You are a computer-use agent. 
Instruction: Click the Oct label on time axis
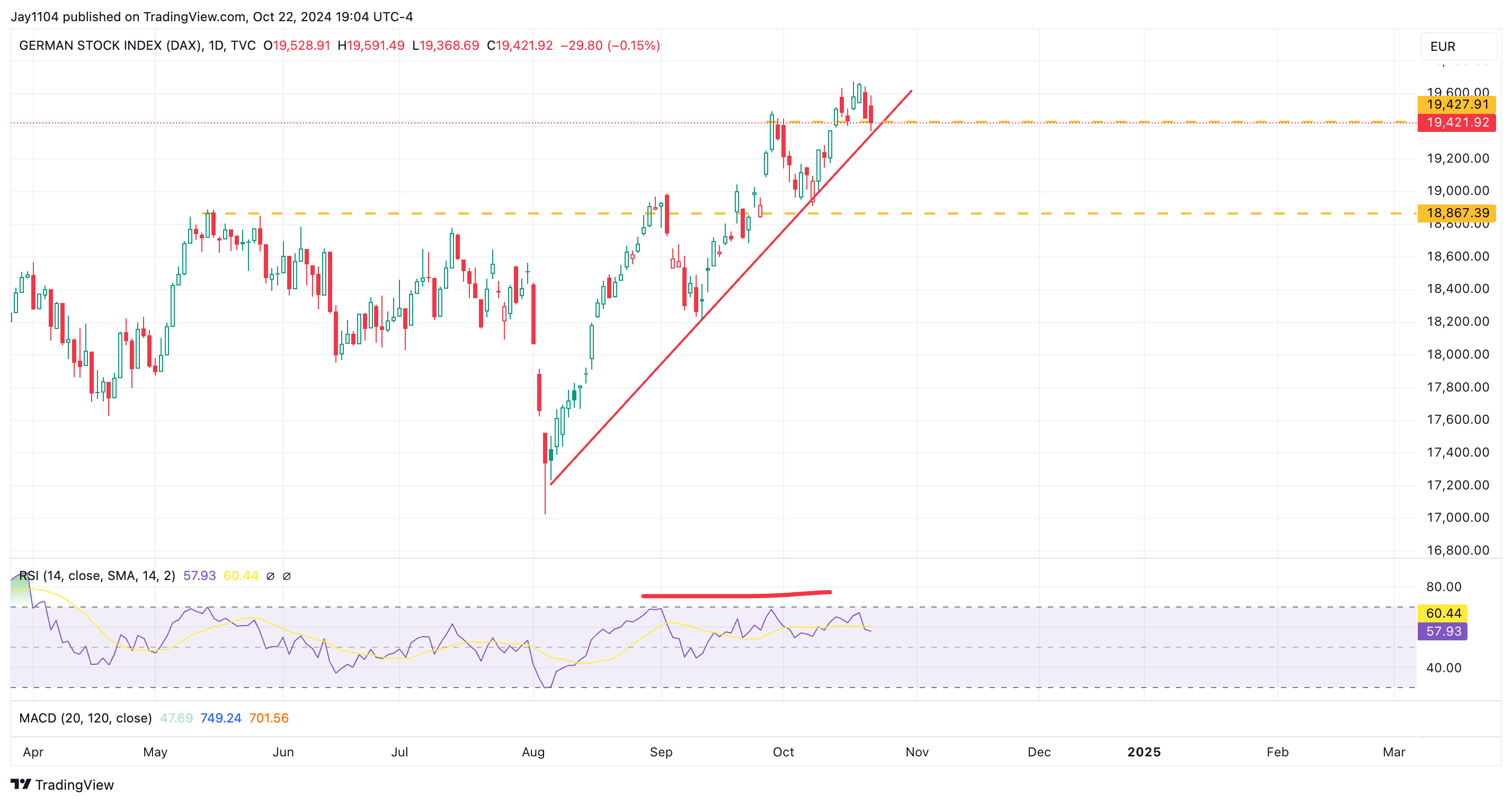click(784, 753)
